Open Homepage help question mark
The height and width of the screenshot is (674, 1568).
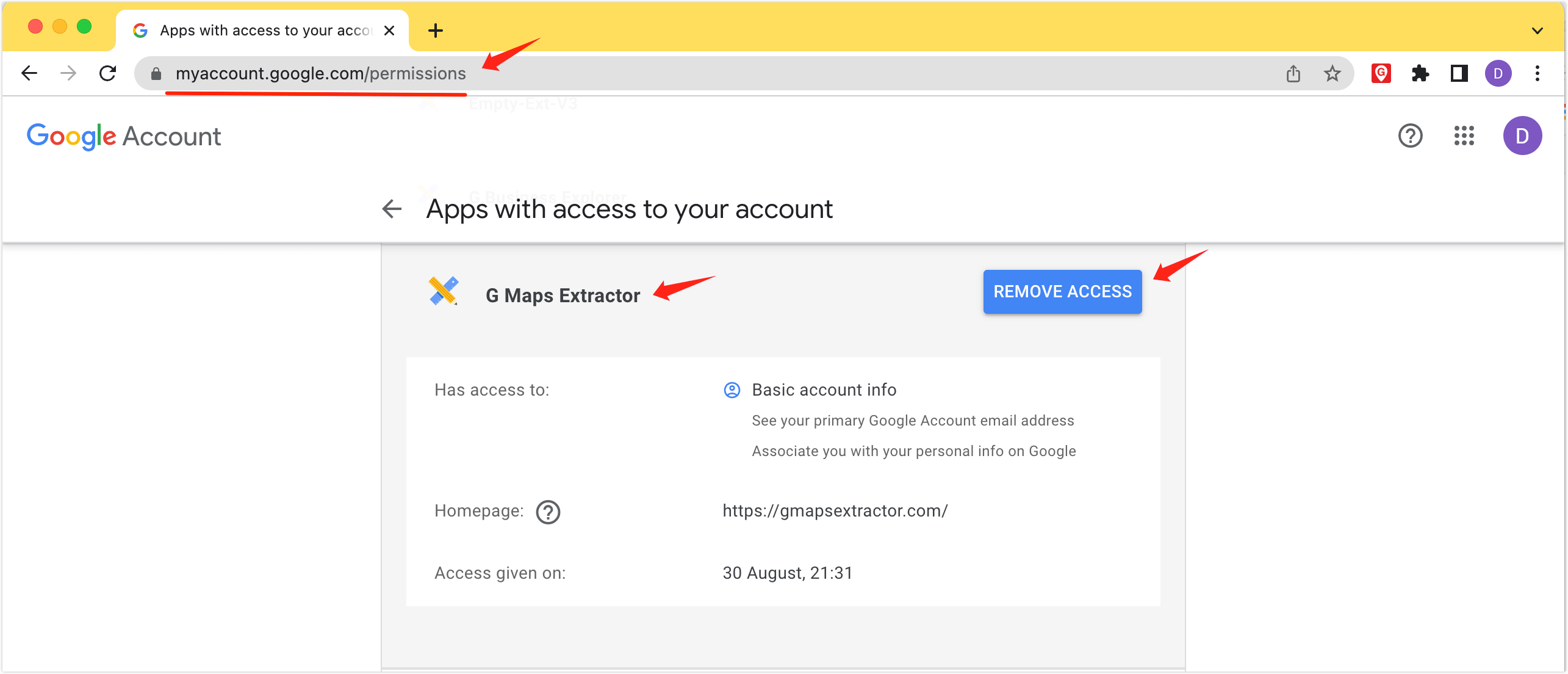click(548, 512)
